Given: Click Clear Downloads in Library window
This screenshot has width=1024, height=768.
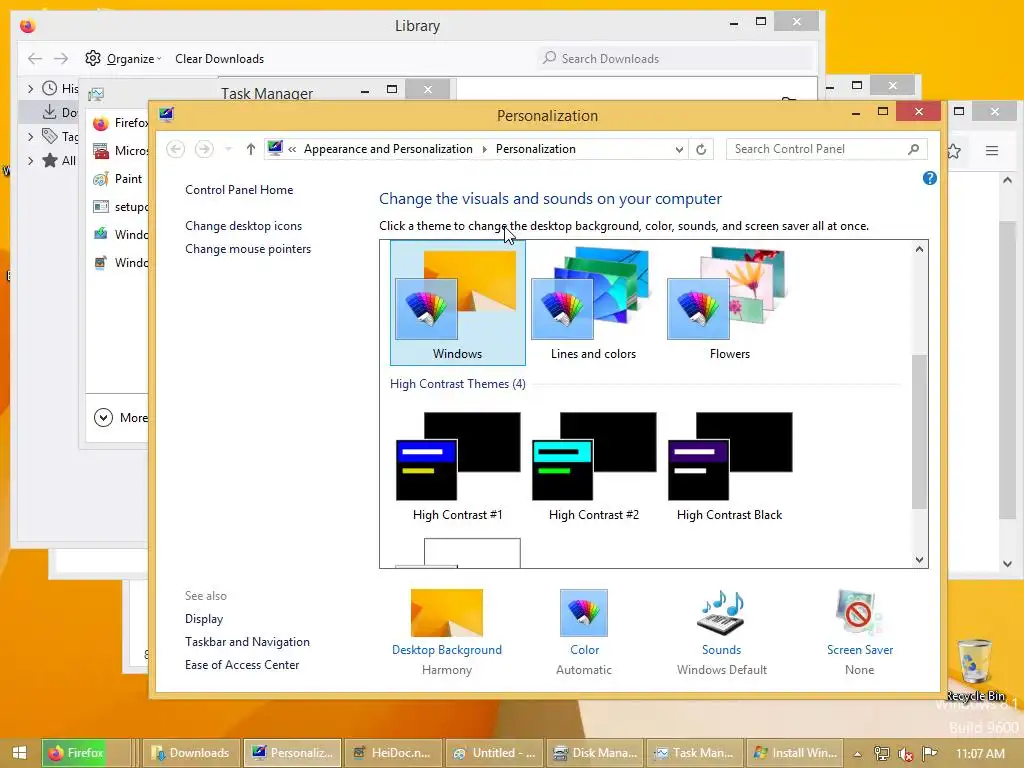Looking at the screenshot, I should click(219, 59).
